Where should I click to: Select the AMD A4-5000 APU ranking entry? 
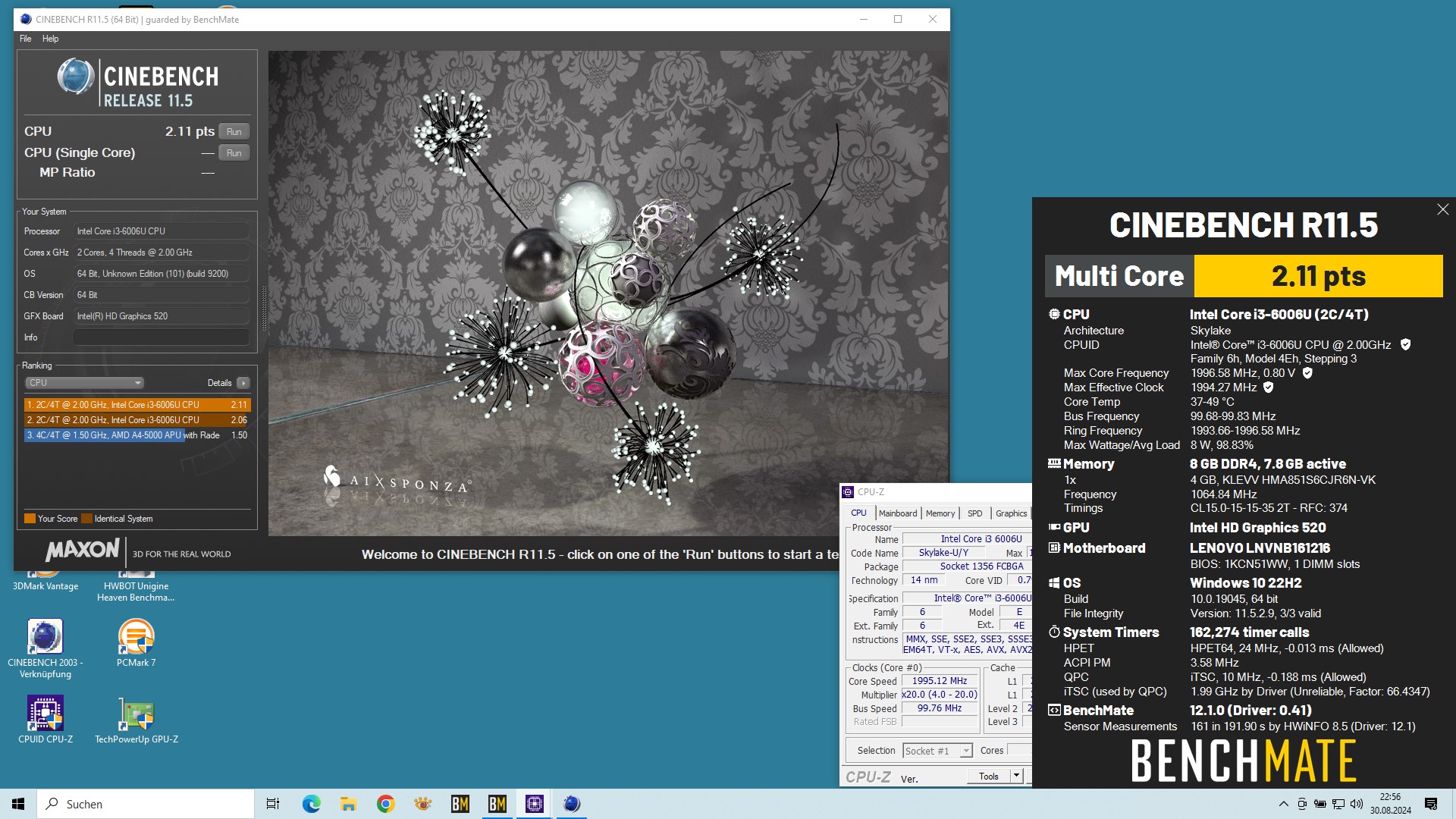point(136,435)
